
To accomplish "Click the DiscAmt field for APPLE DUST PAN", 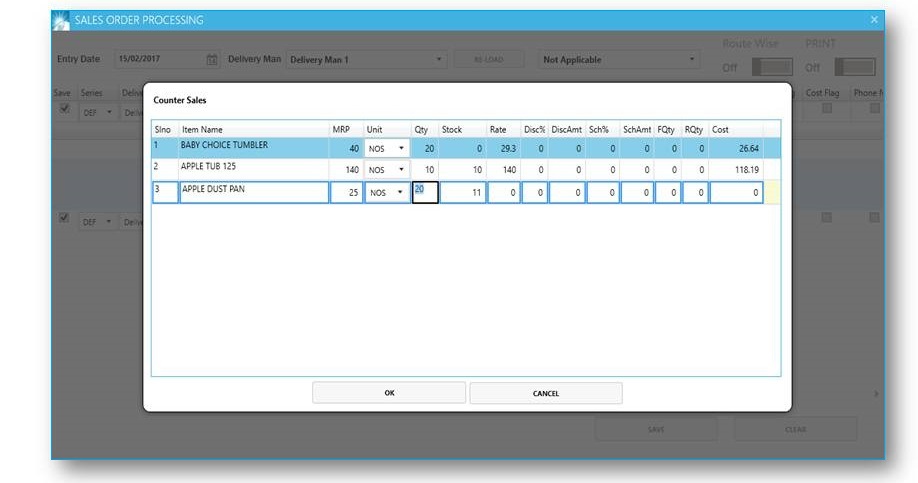I will pos(567,193).
